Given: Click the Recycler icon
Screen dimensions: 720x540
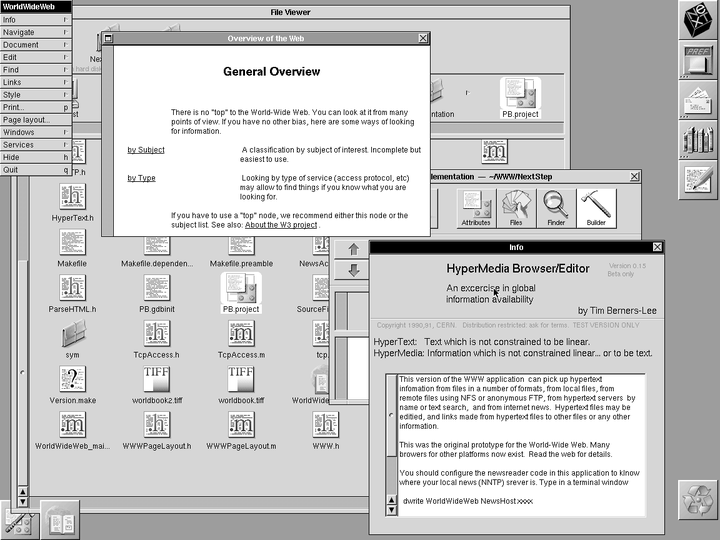Looking at the screenshot, I should click(697, 499).
